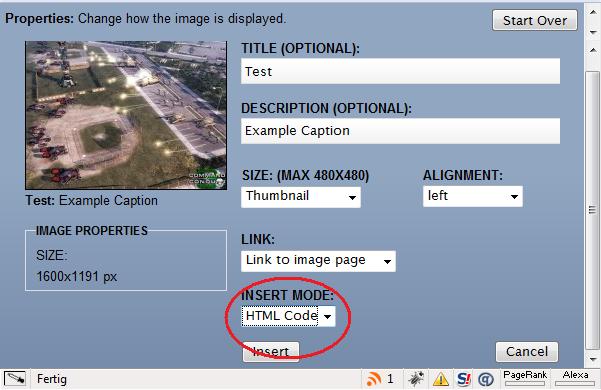This screenshot has height=390, width=601.
Task: Click the Test: Example Caption text under image
Action: 92,200
